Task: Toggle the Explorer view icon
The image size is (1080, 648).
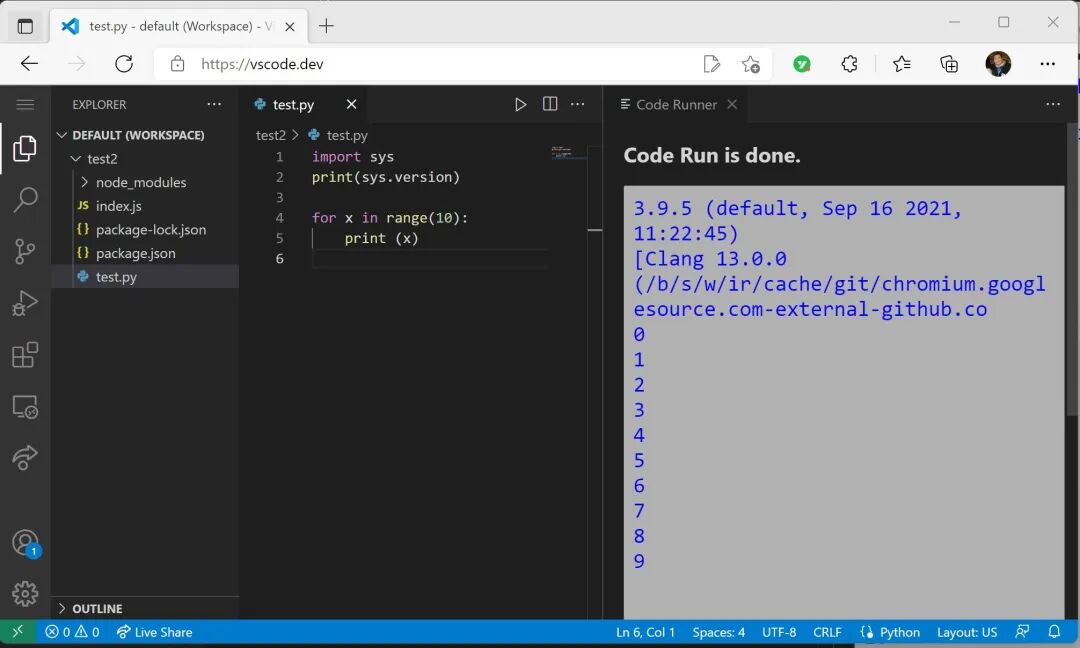Action: tap(25, 148)
